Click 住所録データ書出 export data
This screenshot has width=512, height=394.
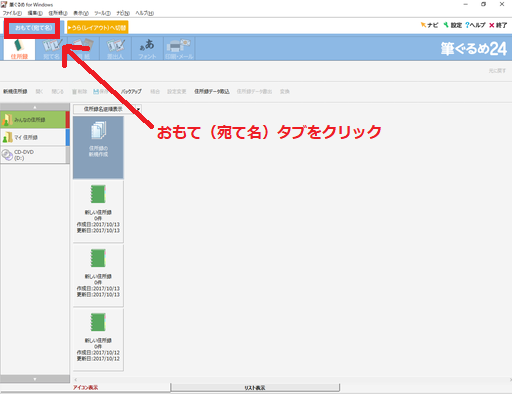pos(254,91)
